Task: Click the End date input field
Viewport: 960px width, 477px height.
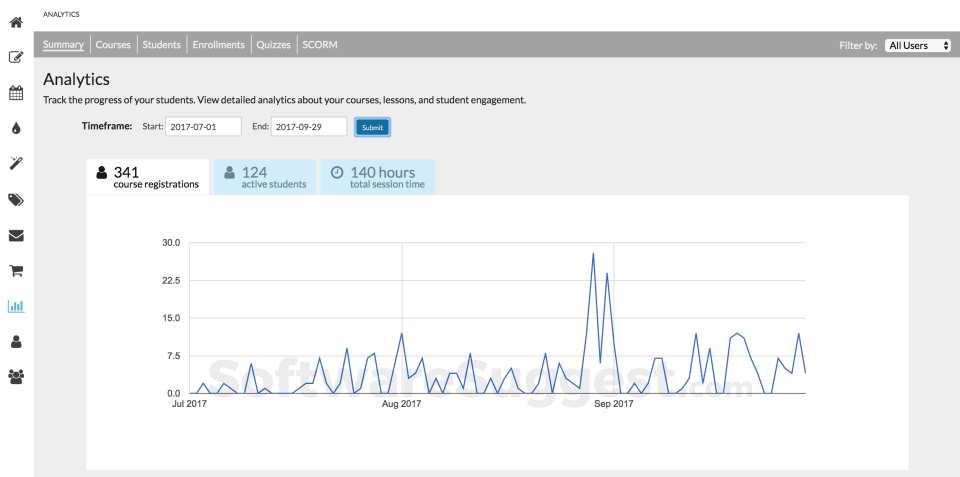Action: pos(309,127)
